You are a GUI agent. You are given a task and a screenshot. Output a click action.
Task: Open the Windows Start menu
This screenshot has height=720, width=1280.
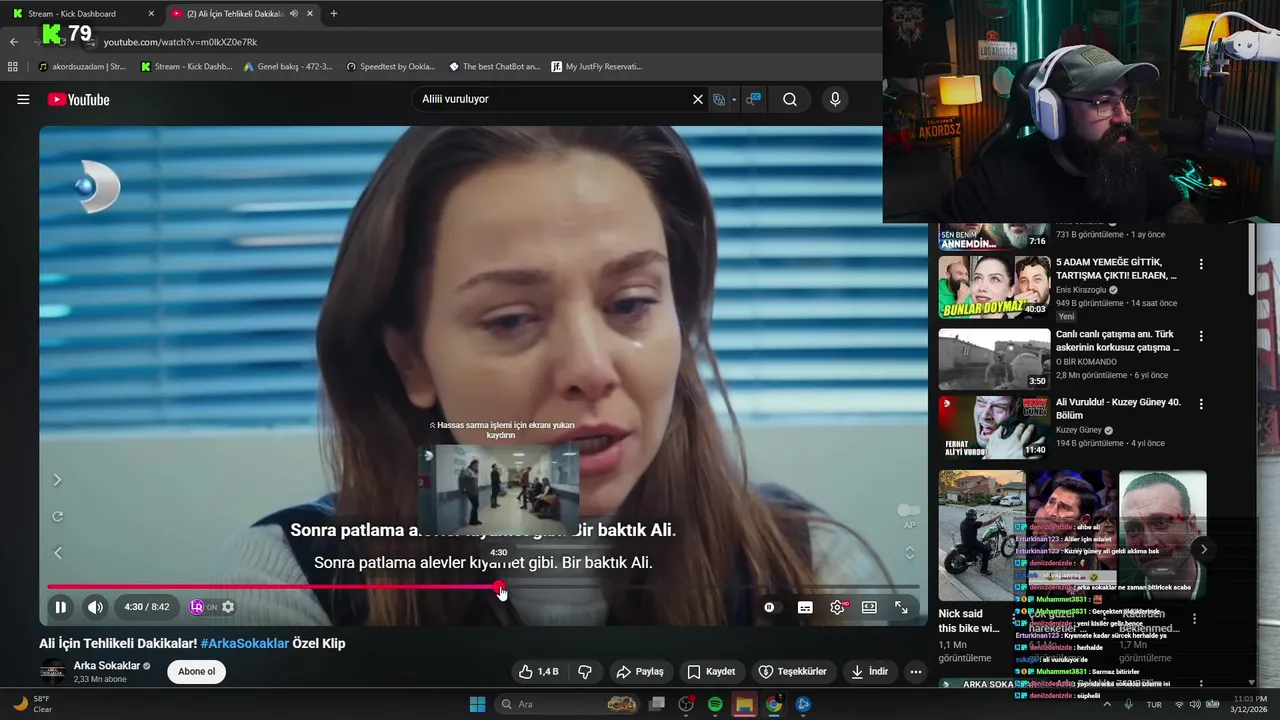click(477, 704)
